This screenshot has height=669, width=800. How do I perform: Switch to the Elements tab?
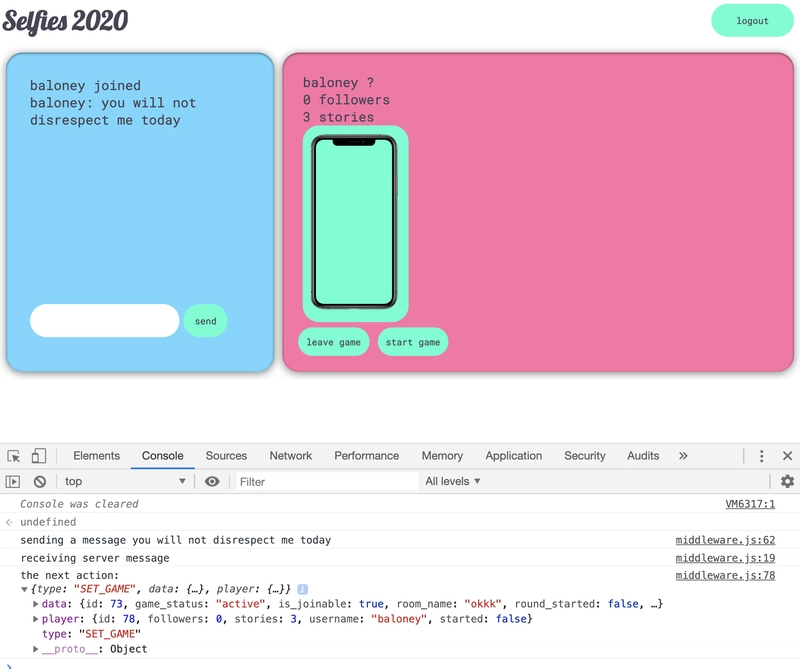coord(96,456)
